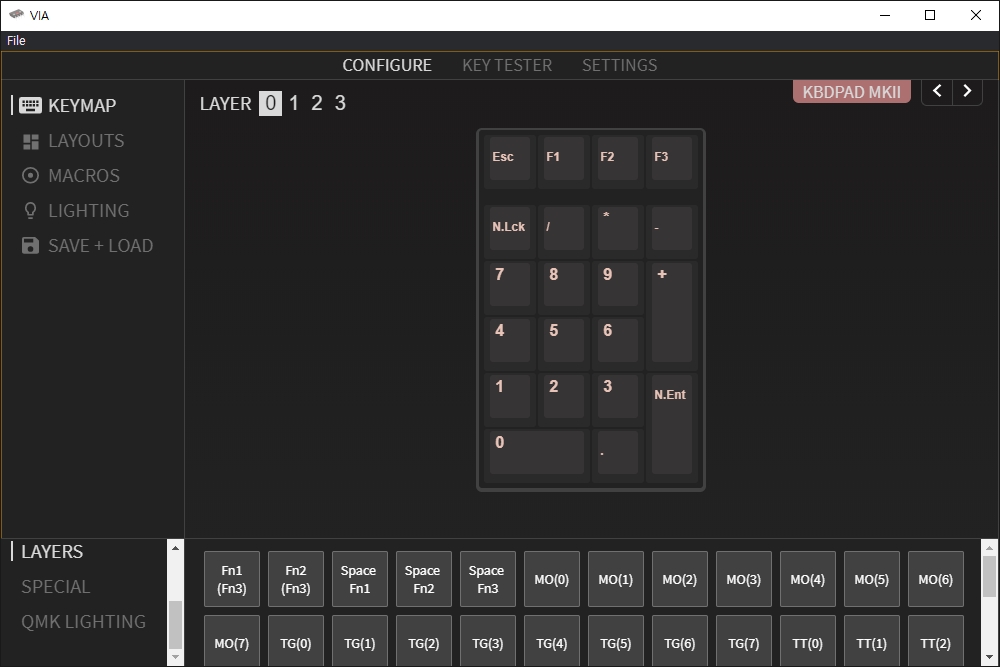Screen dimensions: 1000x667
Task: Select Layer 1
Action: 294,103
